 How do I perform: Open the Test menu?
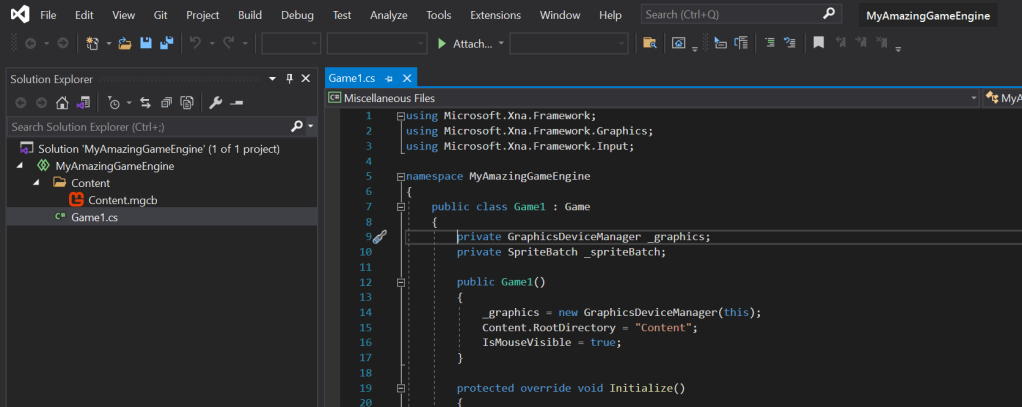[342, 15]
